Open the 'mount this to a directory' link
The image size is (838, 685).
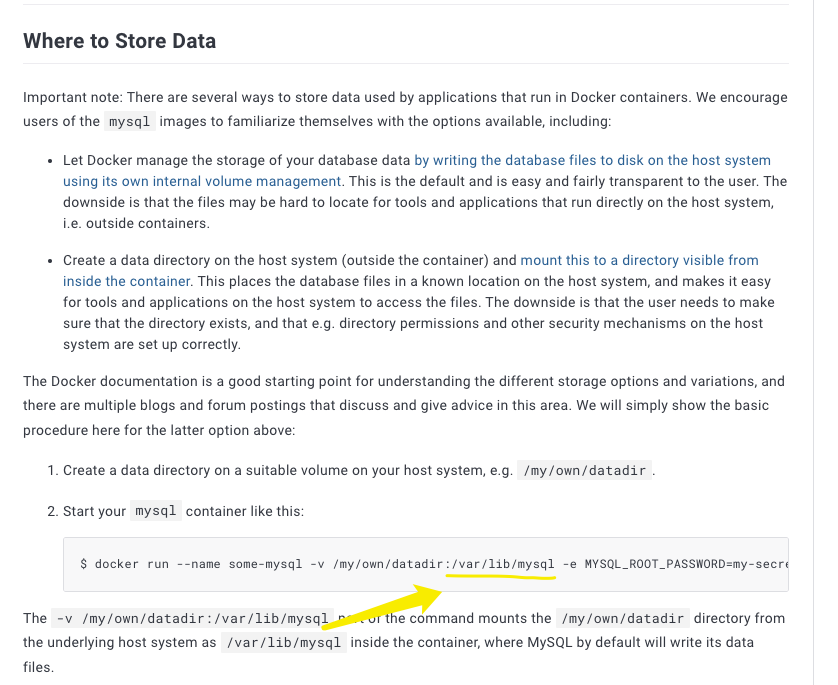click(639, 260)
